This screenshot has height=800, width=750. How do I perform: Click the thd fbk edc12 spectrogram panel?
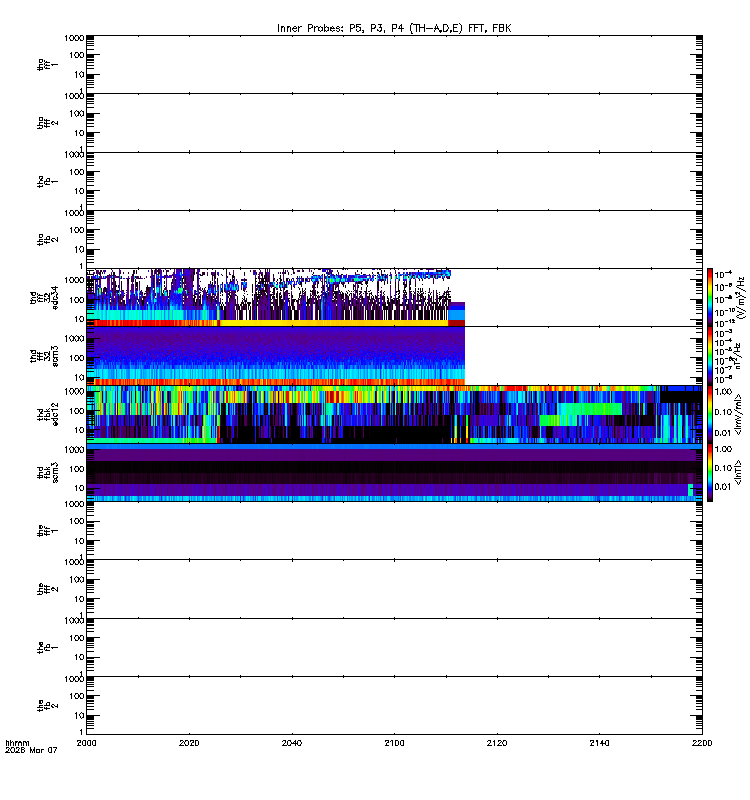tap(394, 414)
